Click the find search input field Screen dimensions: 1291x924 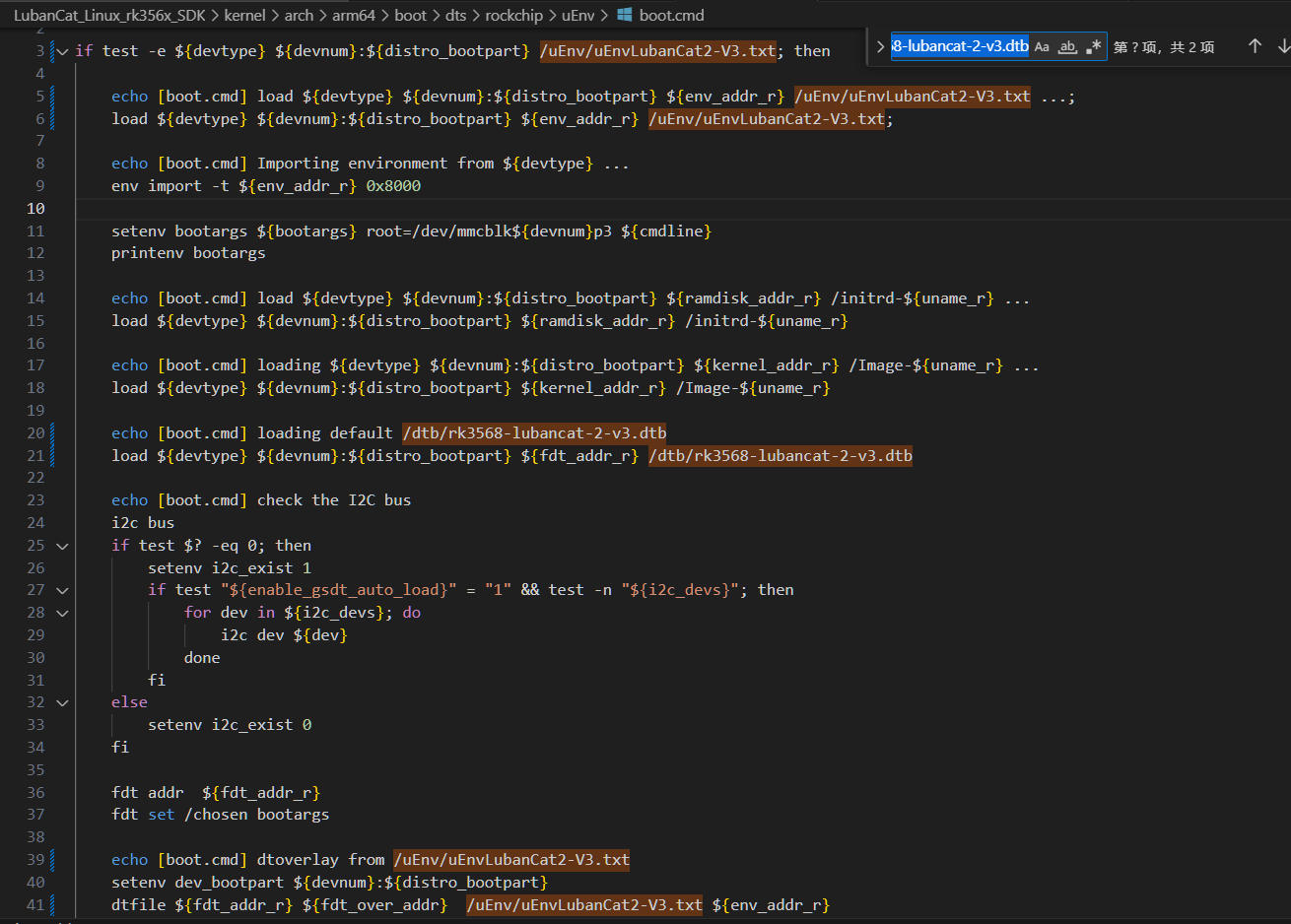pyautogui.click(x=959, y=46)
